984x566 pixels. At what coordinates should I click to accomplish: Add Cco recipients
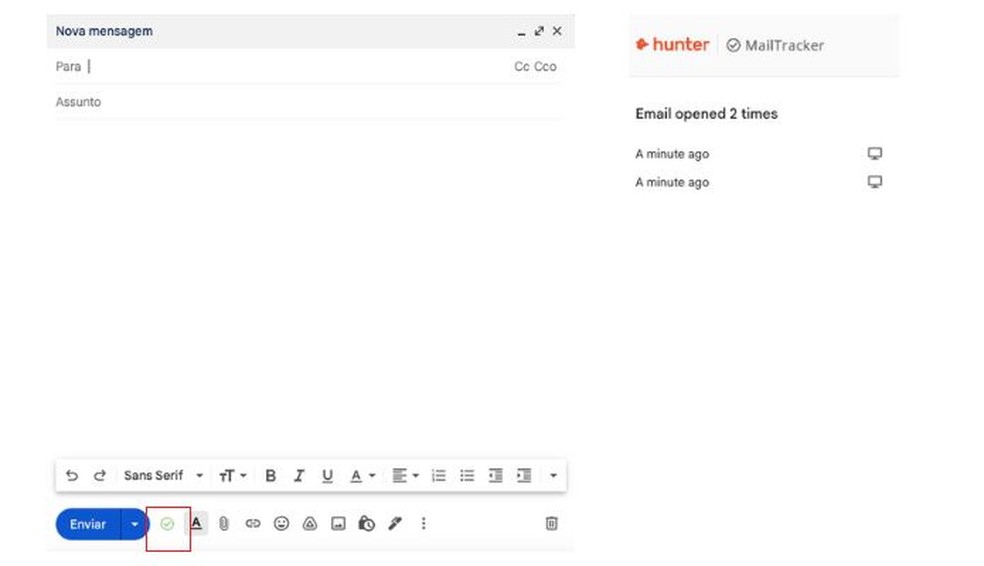tap(545, 67)
